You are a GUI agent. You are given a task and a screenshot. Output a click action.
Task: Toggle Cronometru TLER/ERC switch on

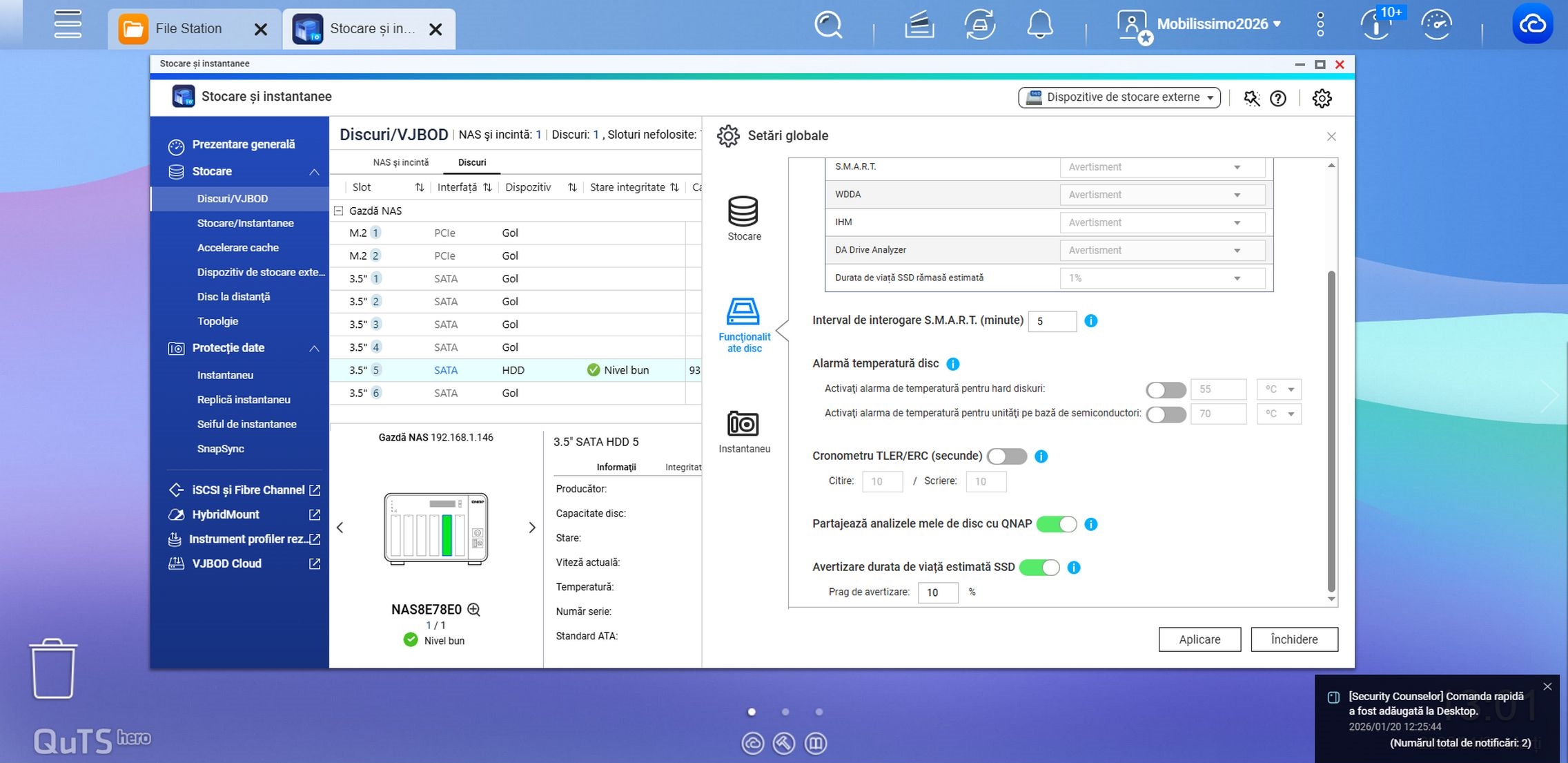[x=1006, y=456]
